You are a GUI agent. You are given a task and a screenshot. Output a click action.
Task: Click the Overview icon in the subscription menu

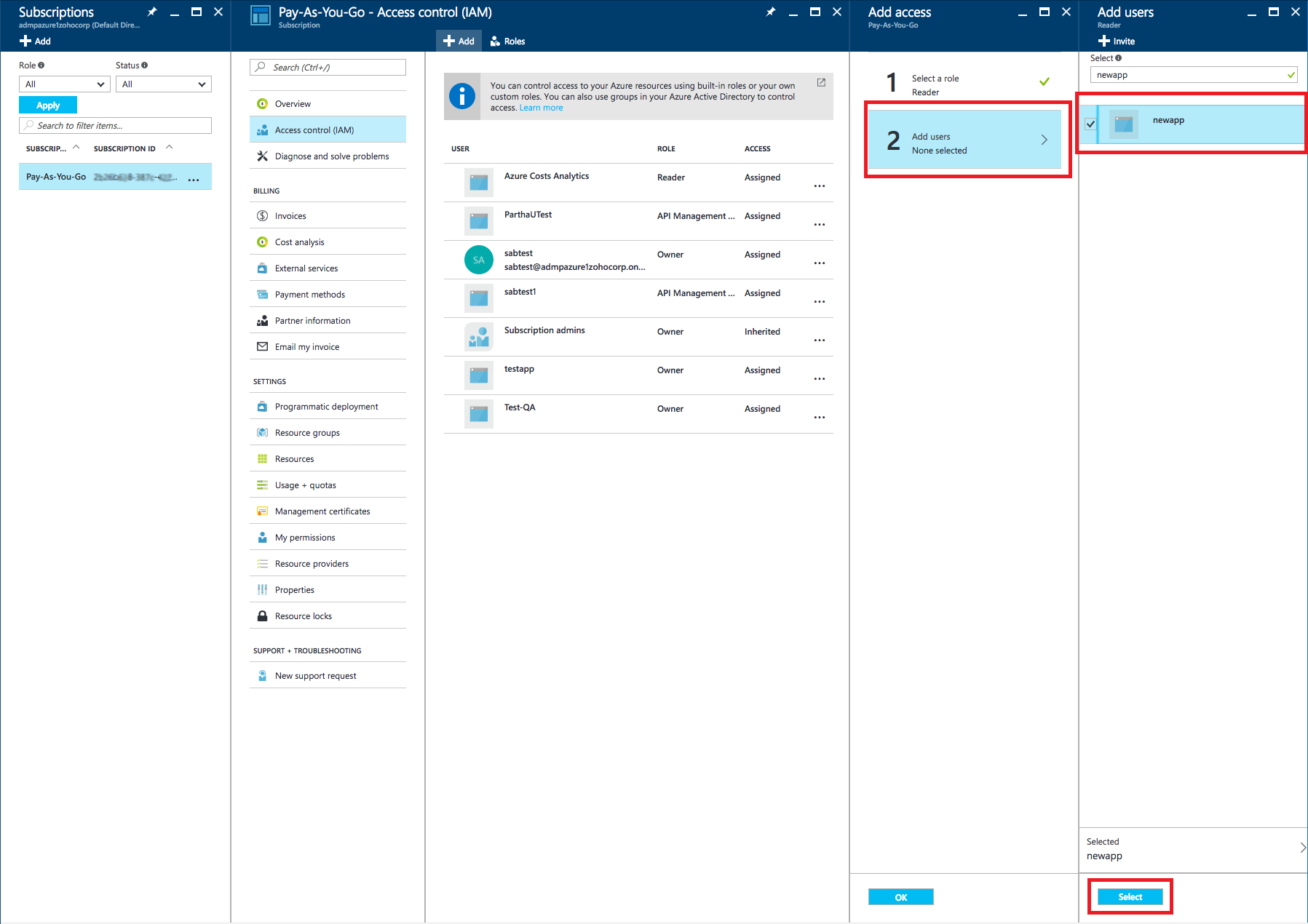tap(262, 104)
